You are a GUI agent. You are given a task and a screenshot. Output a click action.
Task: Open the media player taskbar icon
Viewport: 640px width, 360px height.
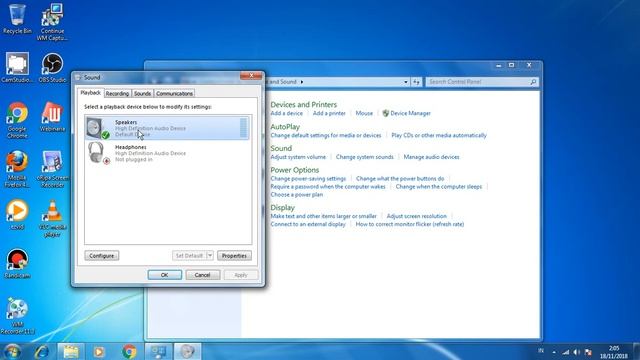[99, 351]
